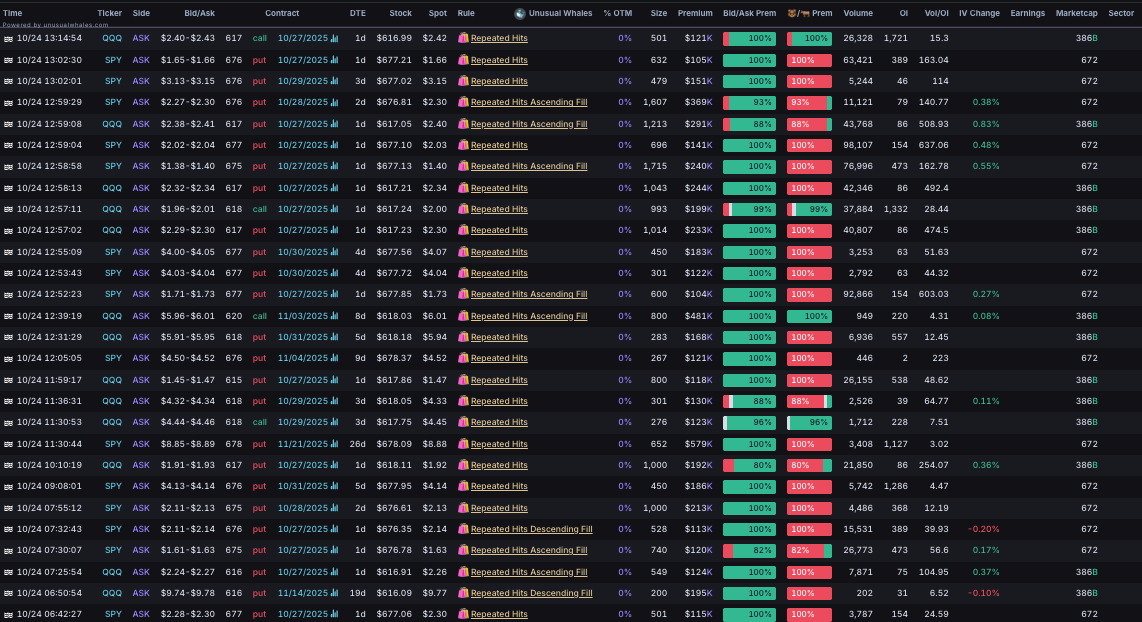Click the rule alert icon in 13:02:30 row
Image resolution: width=1142 pixels, height=622 pixels.
point(463,60)
